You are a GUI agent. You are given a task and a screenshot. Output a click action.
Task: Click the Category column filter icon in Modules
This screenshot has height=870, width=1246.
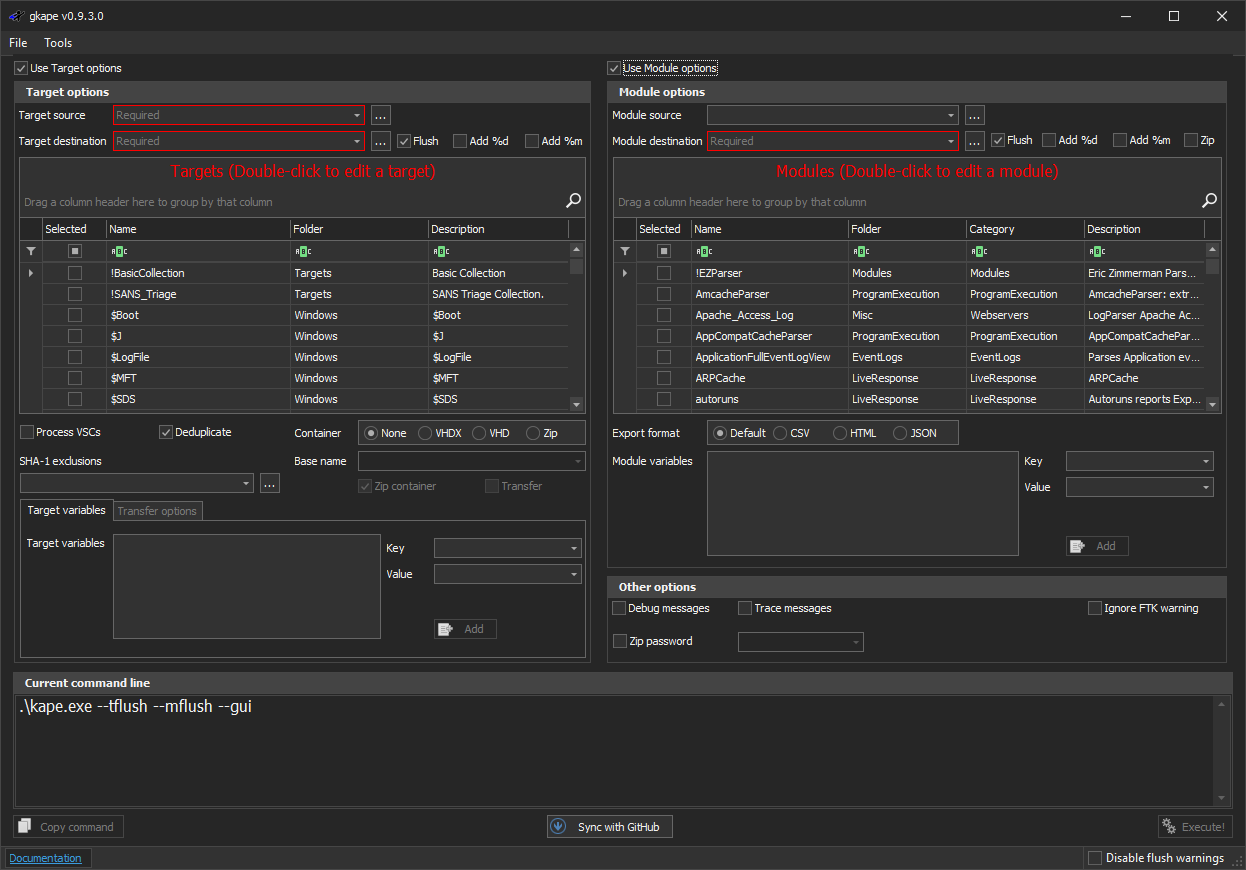point(979,251)
